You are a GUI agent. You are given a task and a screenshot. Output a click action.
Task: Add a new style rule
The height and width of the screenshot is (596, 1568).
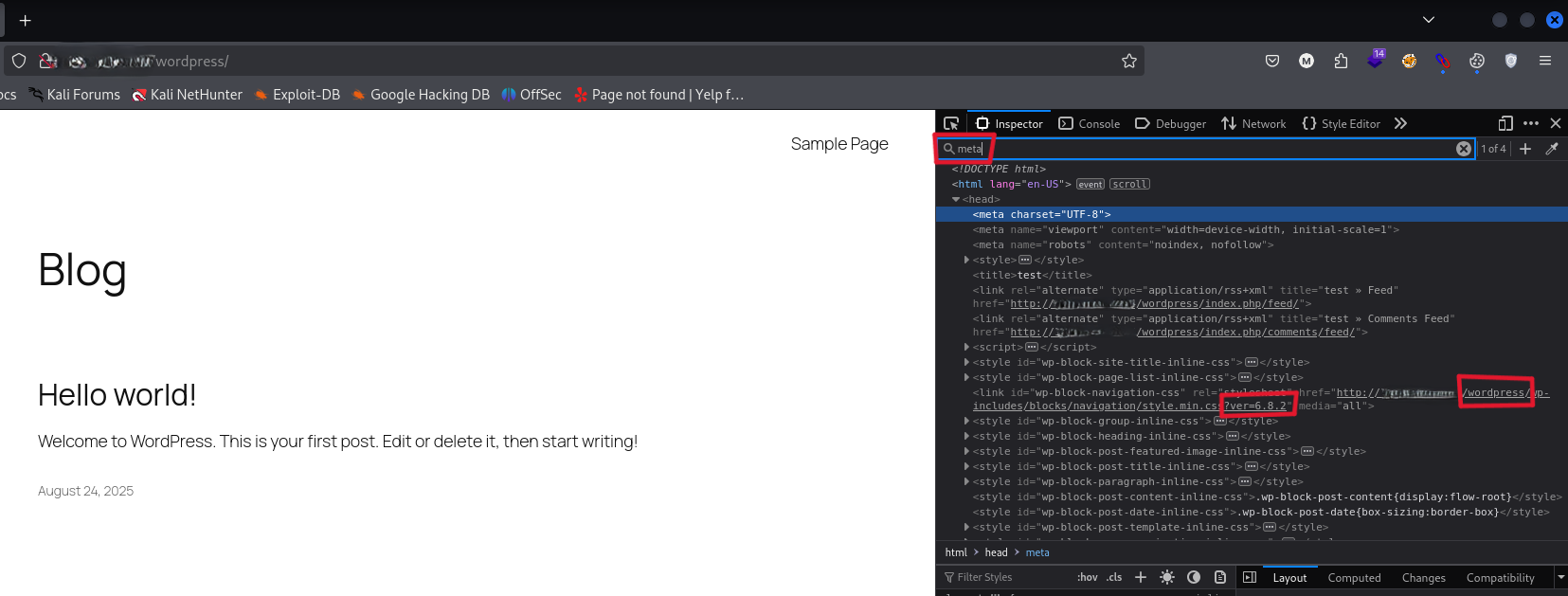coord(1141,577)
